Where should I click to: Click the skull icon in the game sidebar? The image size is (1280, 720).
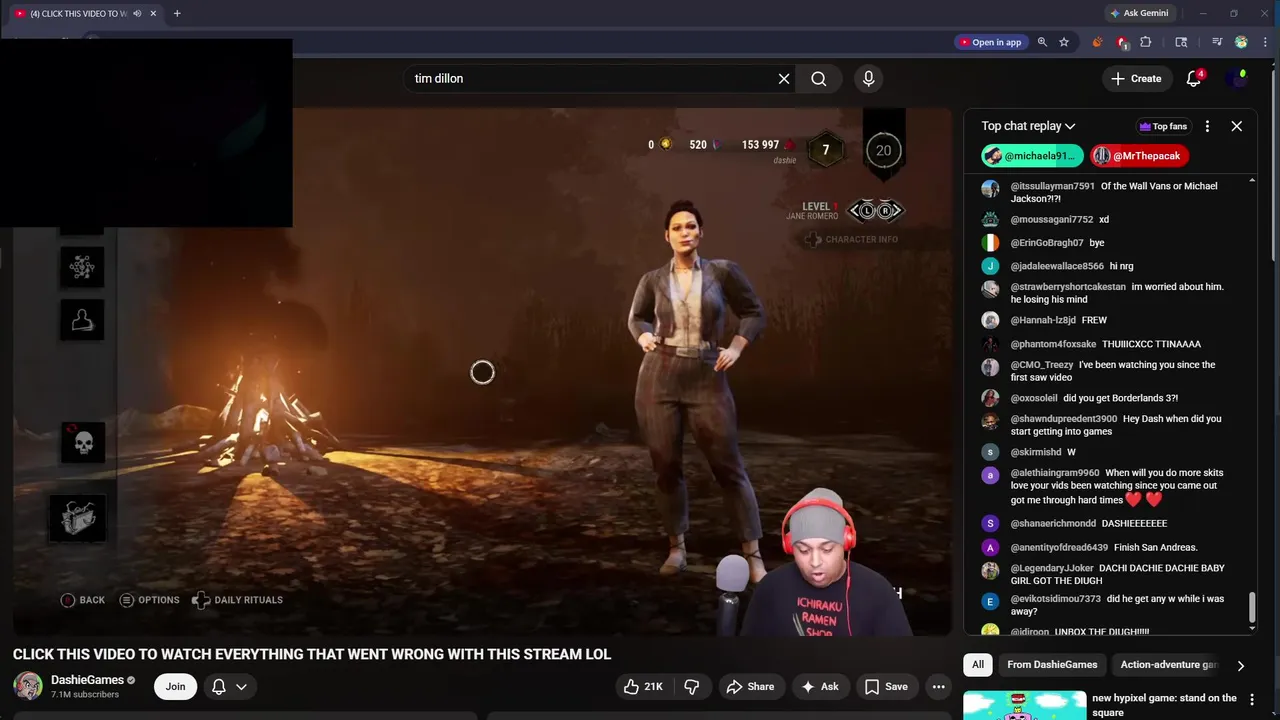click(x=83, y=442)
